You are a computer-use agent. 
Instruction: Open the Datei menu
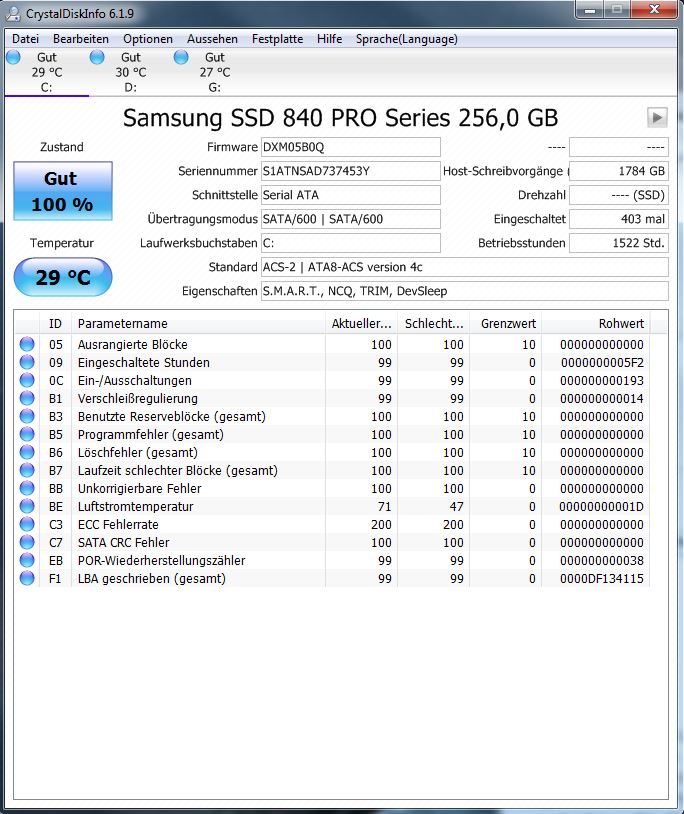pos(25,39)
